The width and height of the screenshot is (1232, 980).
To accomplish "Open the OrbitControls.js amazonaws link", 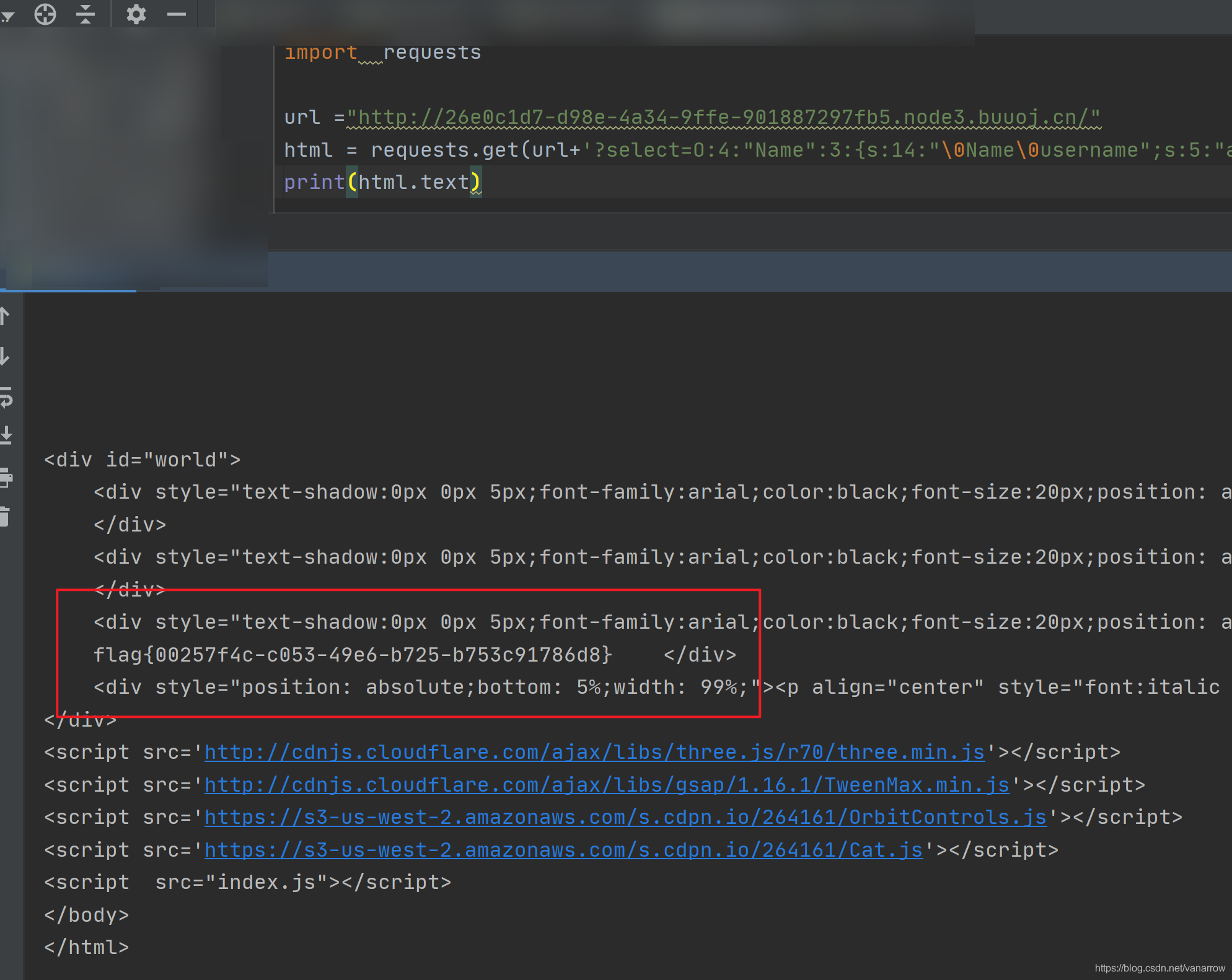I will coord(625,817).
